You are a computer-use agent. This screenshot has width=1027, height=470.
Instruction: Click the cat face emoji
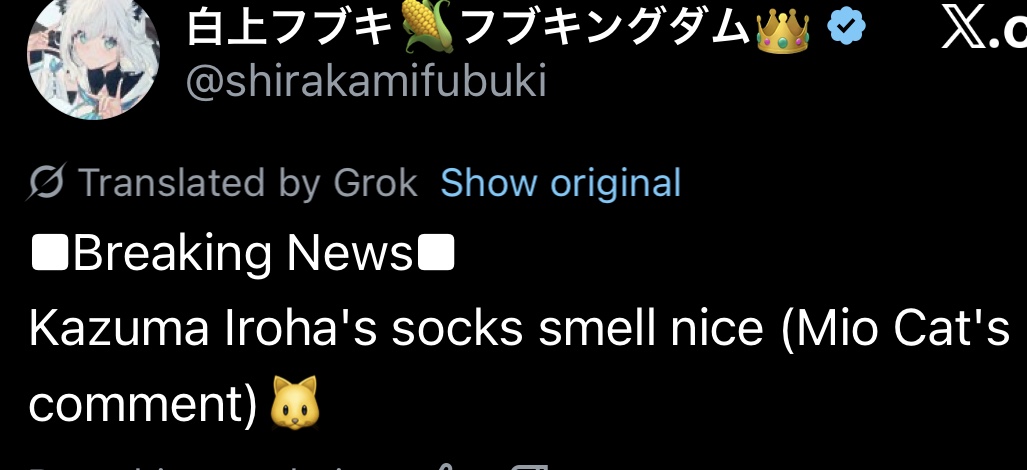pos(295,402)
